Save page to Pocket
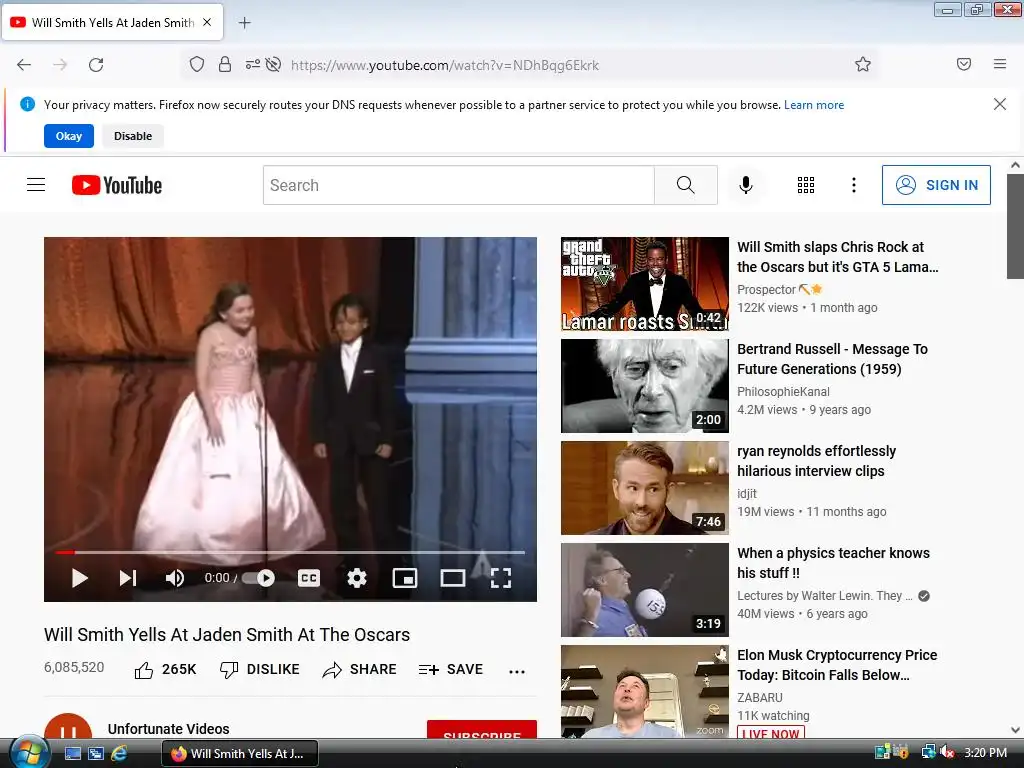 (x=964, y=64)
